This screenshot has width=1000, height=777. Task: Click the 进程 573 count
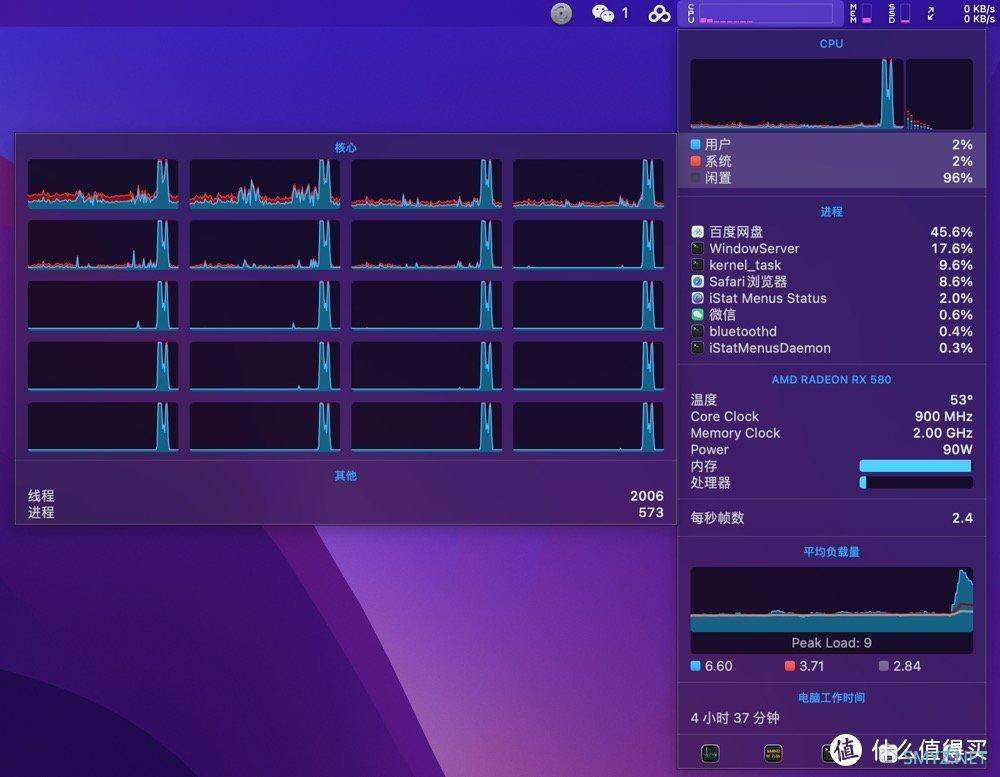pyautogui.click(x=651, y=512)
